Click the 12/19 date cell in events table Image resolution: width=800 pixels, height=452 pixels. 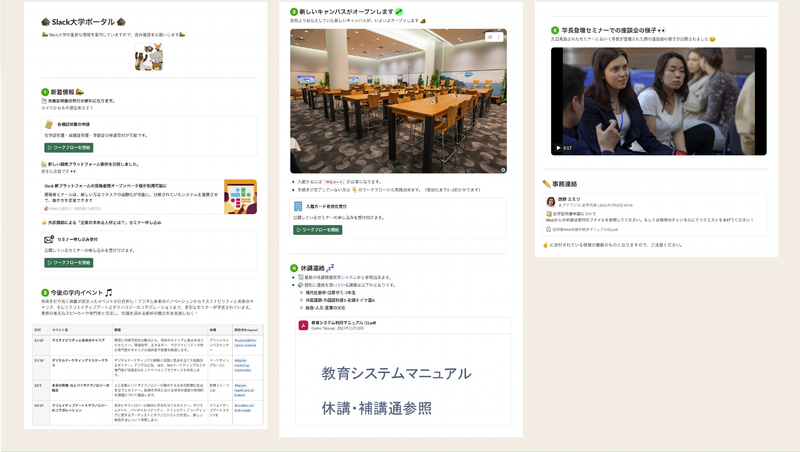click(x=40, y=413)
